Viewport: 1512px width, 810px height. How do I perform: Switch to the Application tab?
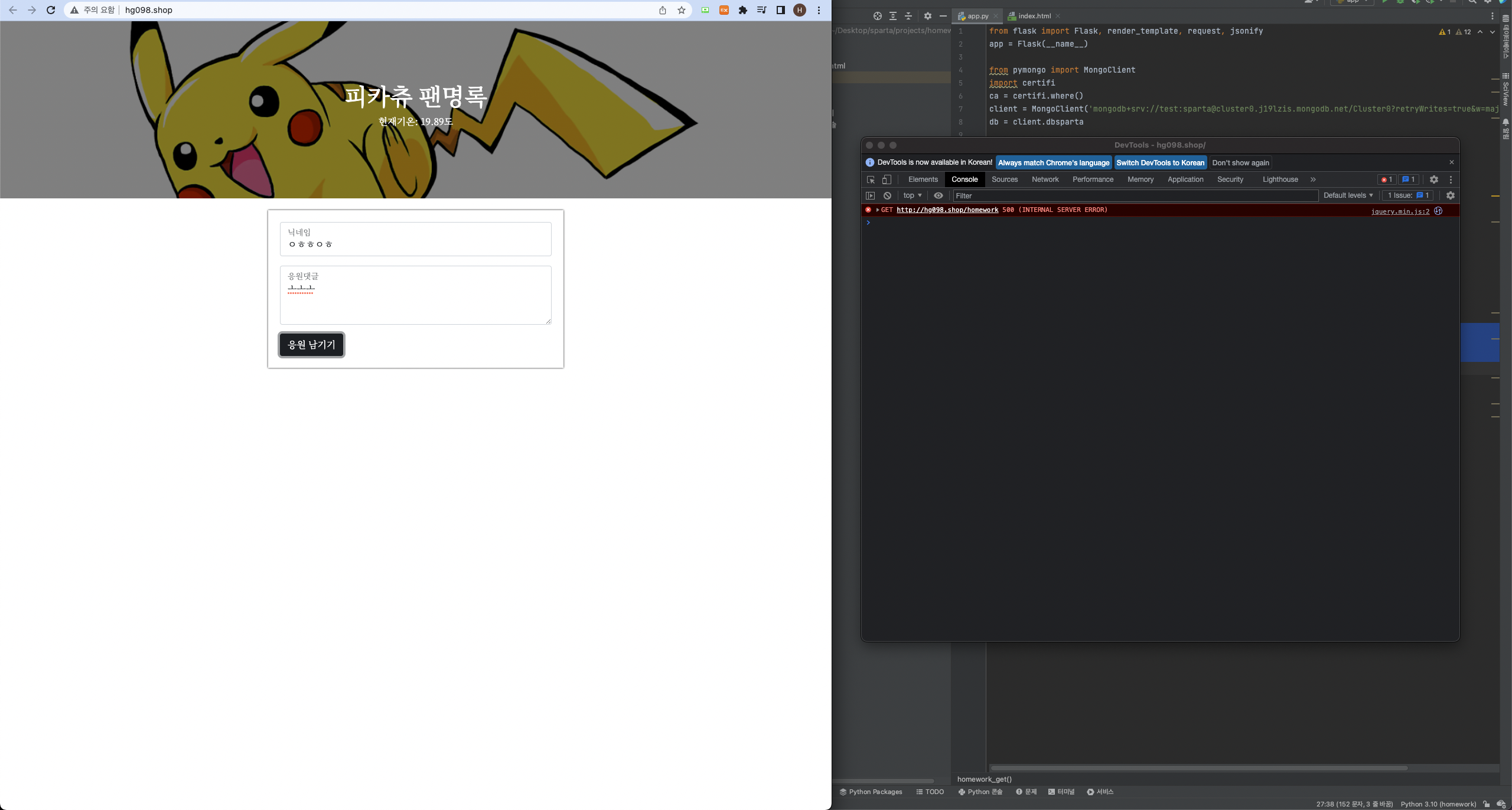1185,179
